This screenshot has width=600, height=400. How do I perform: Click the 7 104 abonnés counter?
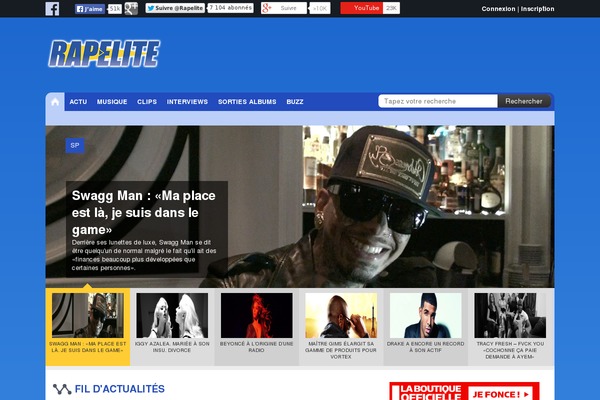pos(231,8)
